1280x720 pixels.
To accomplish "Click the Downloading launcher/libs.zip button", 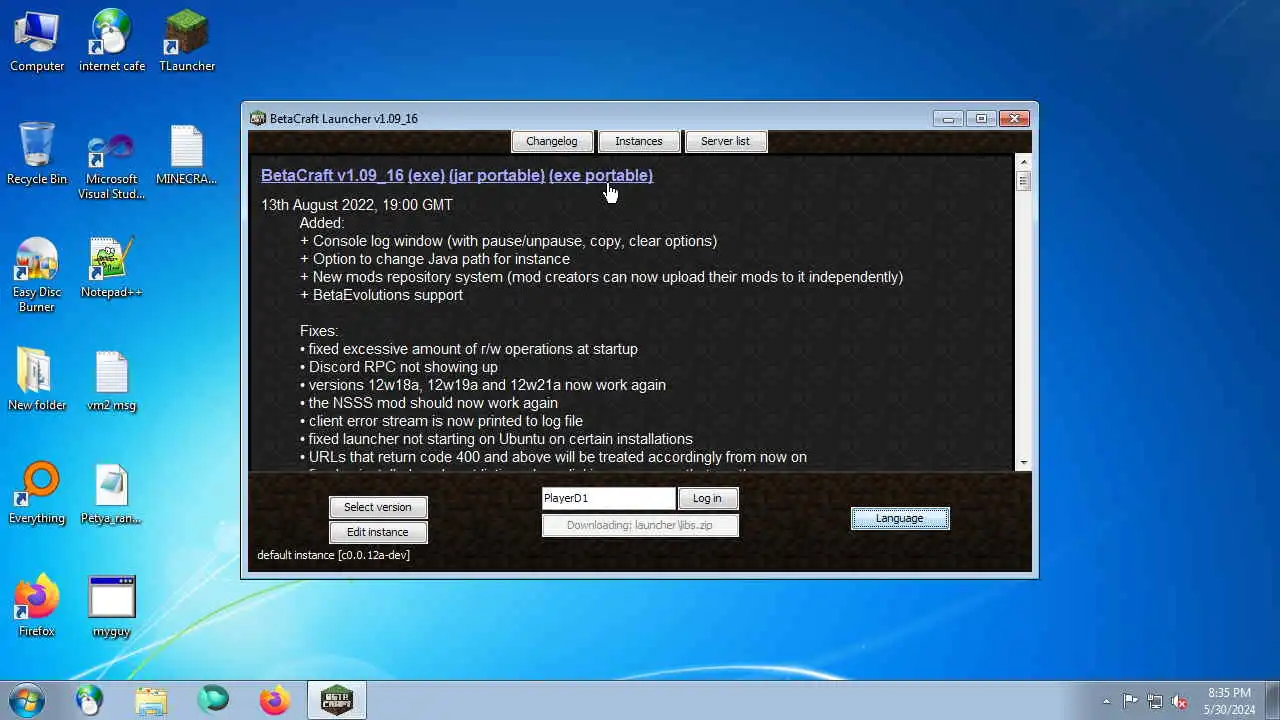I will [640, 525].
